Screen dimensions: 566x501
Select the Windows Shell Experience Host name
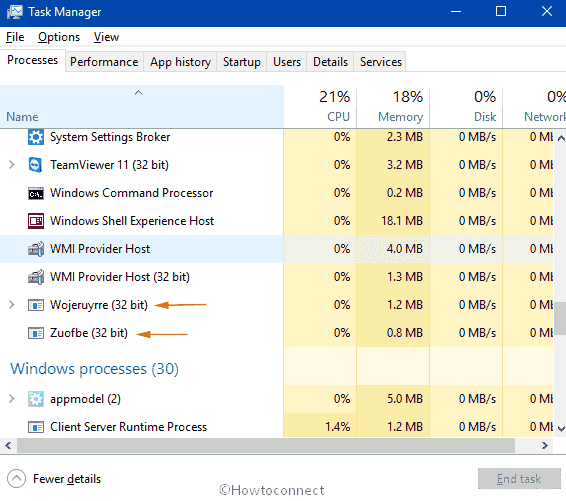(x=132, y=221)
